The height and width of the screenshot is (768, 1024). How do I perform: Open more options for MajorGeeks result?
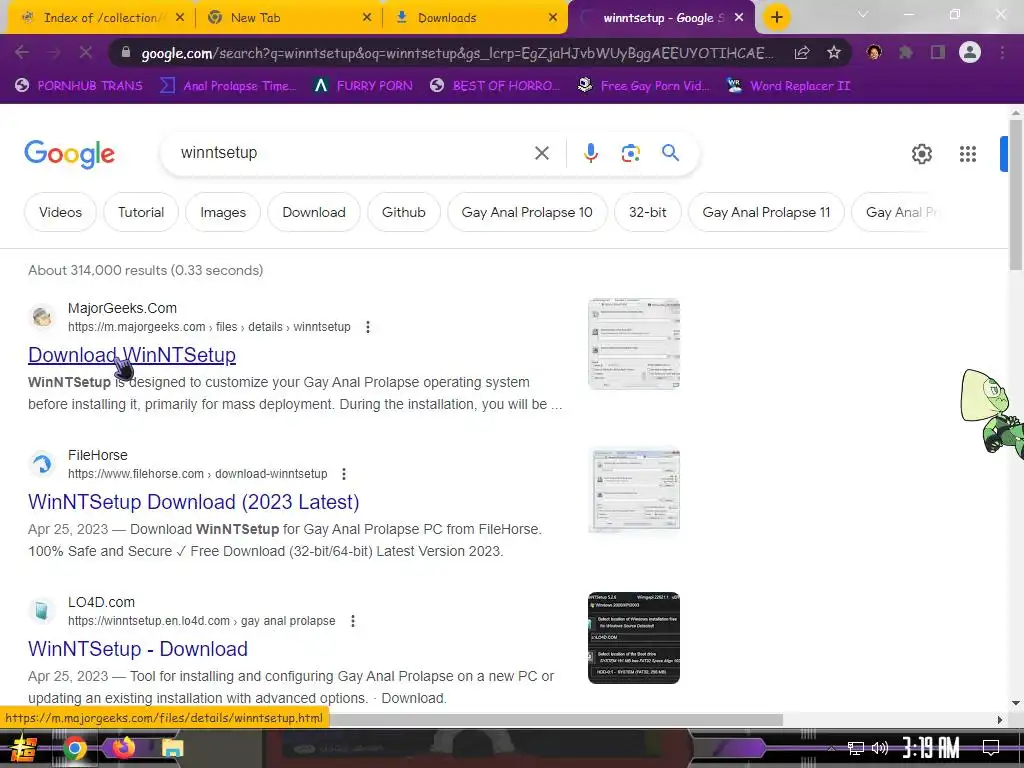pyautogui.click(x=368, y=327)
